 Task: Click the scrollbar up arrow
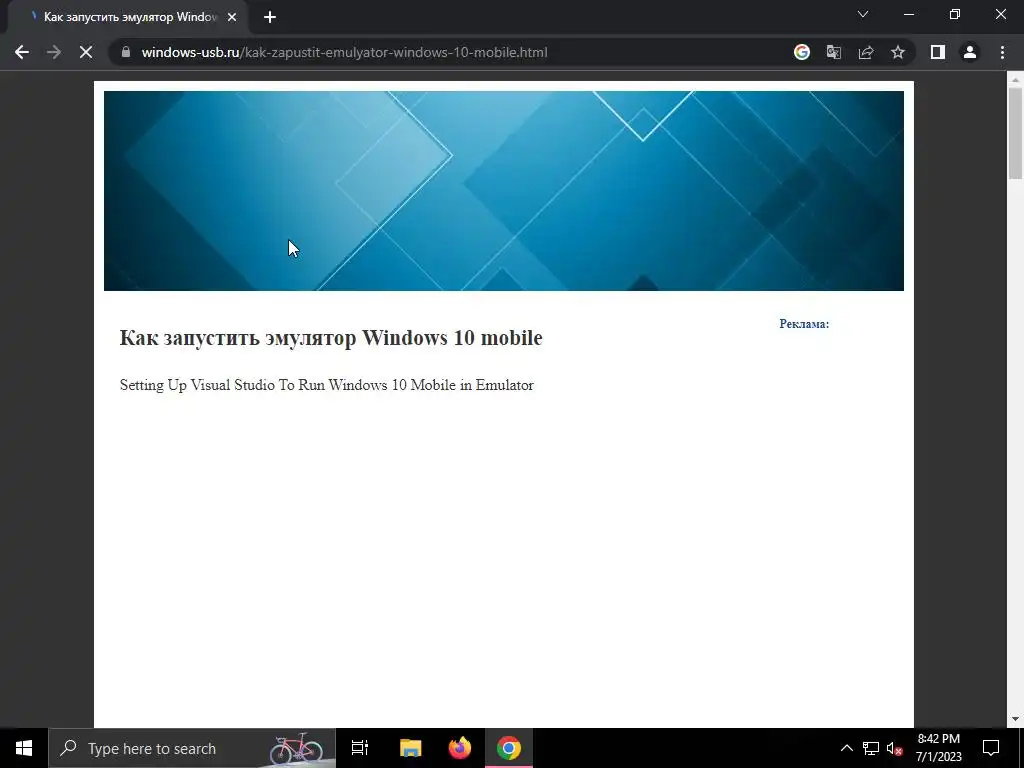(x=1015, y=80)
